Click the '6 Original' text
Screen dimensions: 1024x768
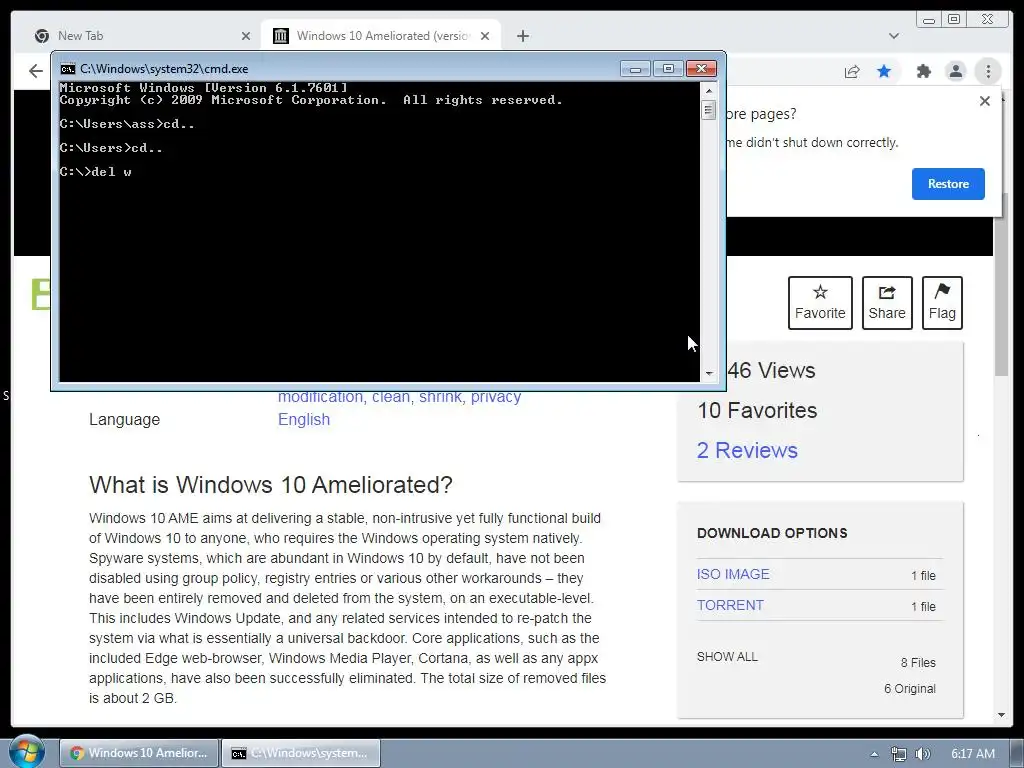click(x=910, y=689)
